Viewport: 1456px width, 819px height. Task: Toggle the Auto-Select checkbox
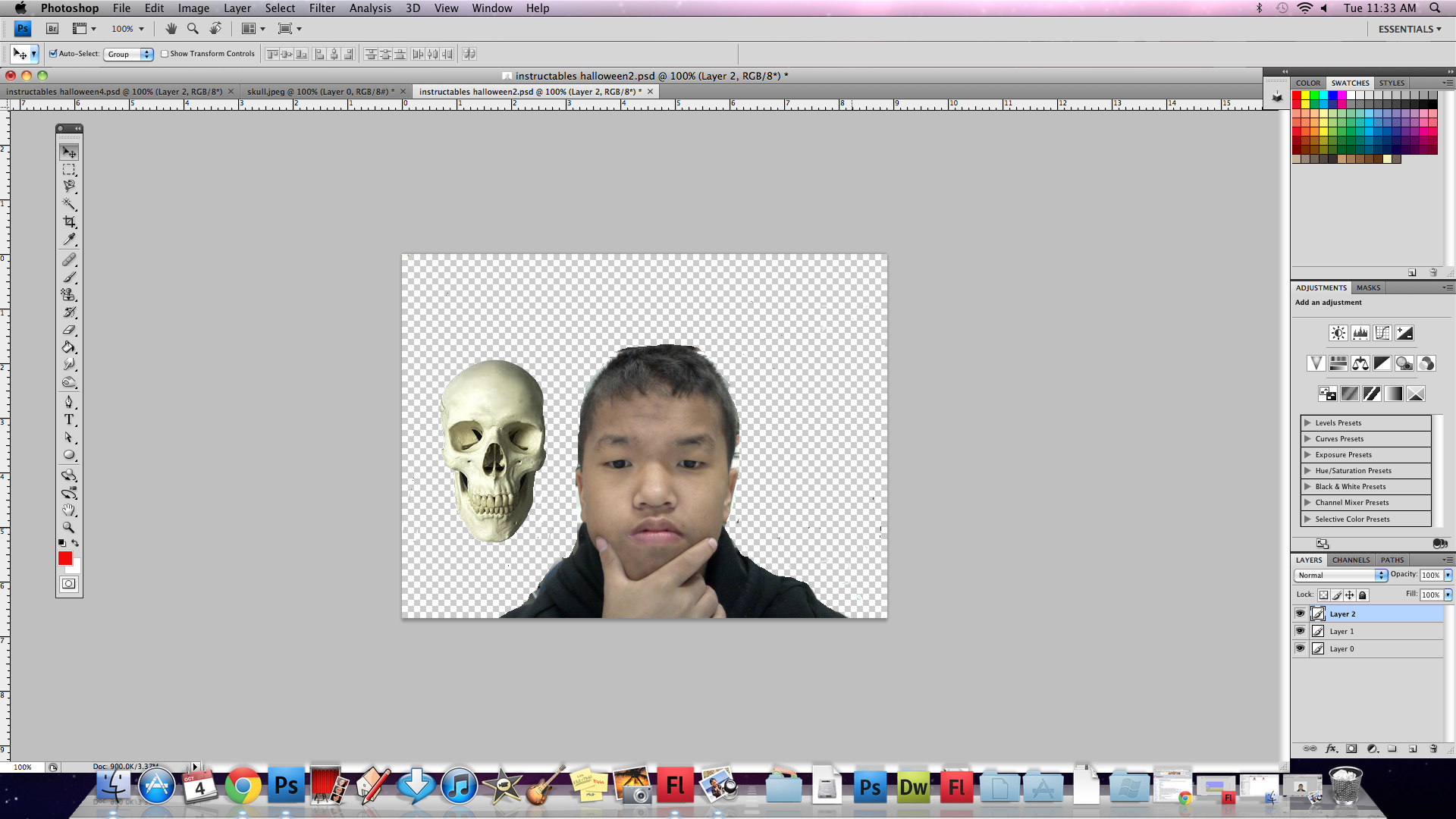pyautogui.click(x=53, y=54)
